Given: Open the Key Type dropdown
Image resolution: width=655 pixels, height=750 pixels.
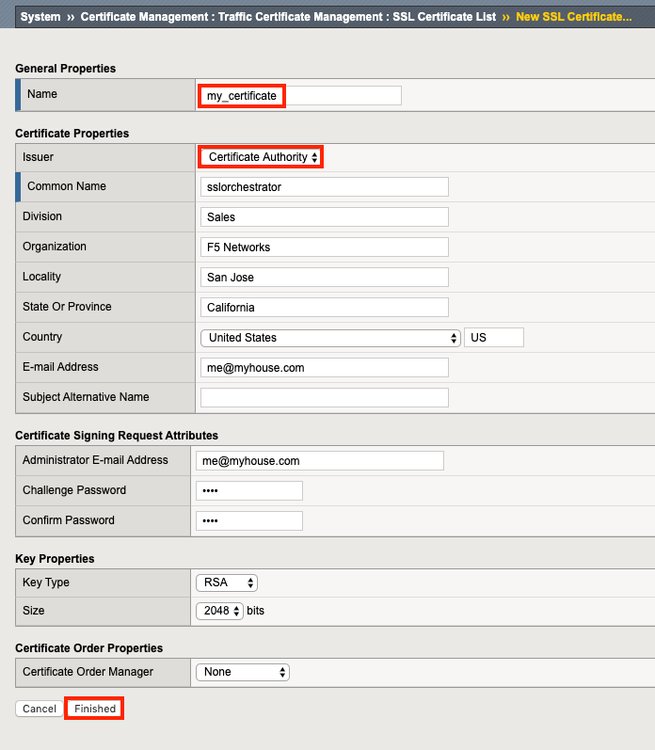Looking at the screenshot, I should [227, 582].
